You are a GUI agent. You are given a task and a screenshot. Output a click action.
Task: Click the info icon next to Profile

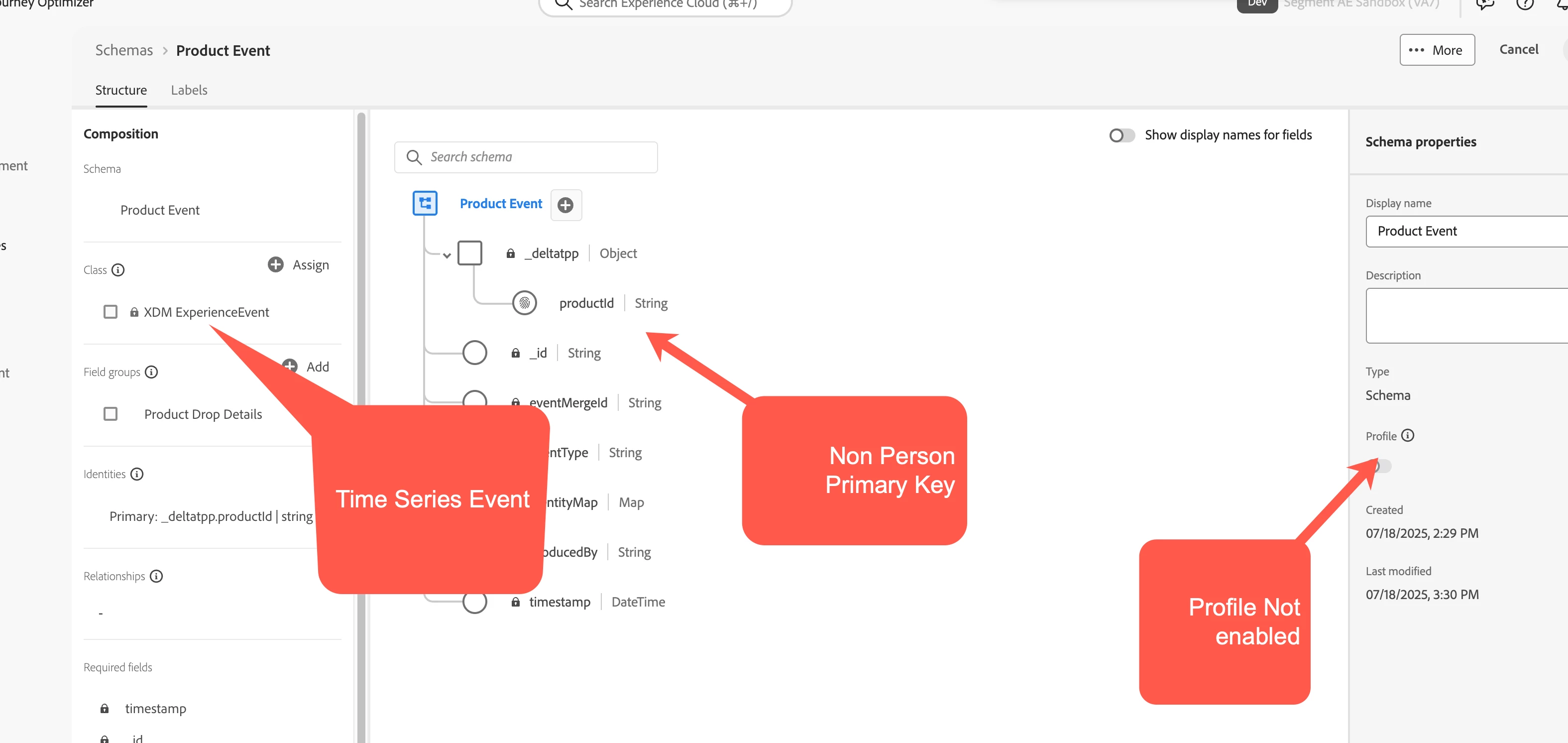(x=1407, y=435)
